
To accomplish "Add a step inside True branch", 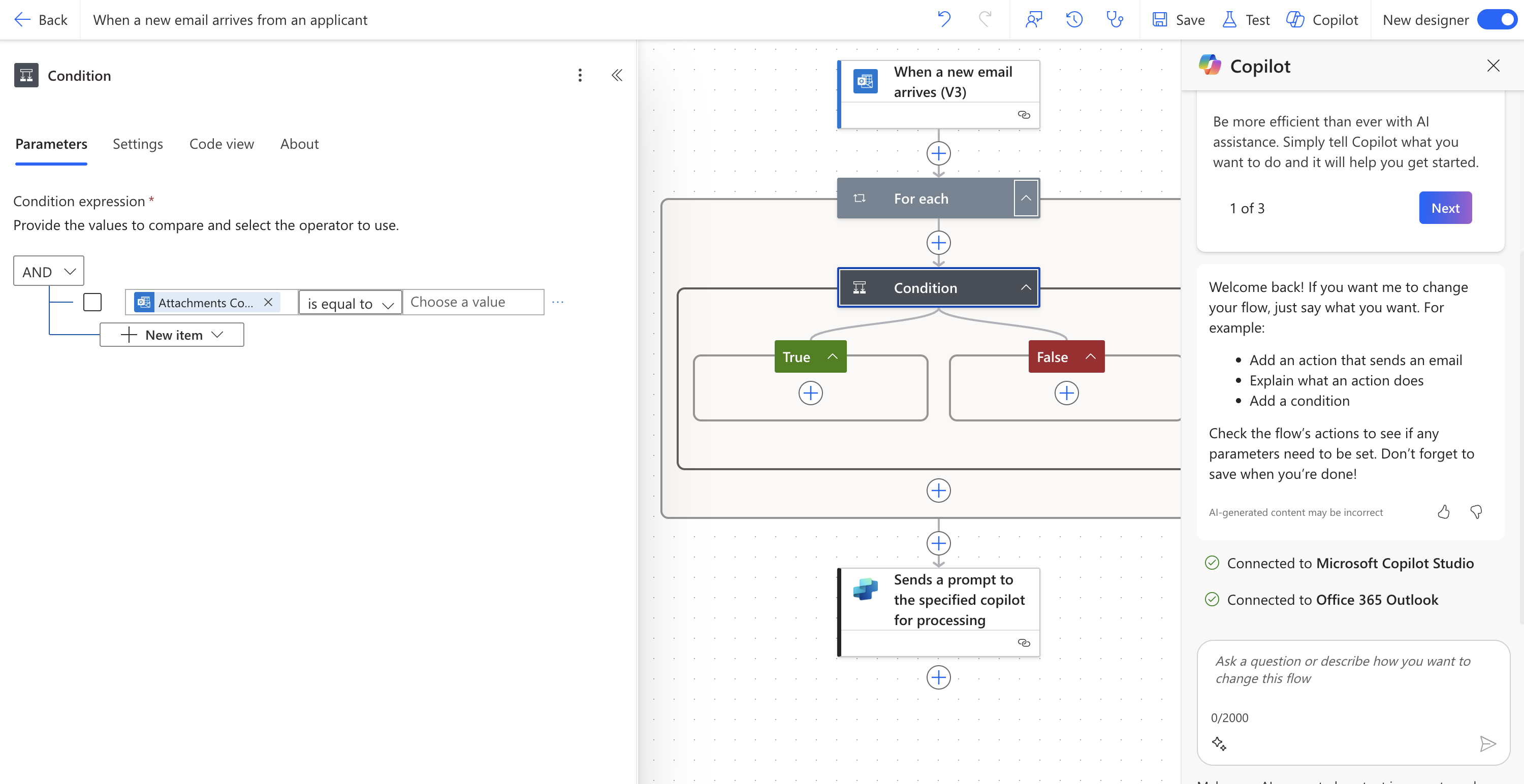I will coord(810,393).
